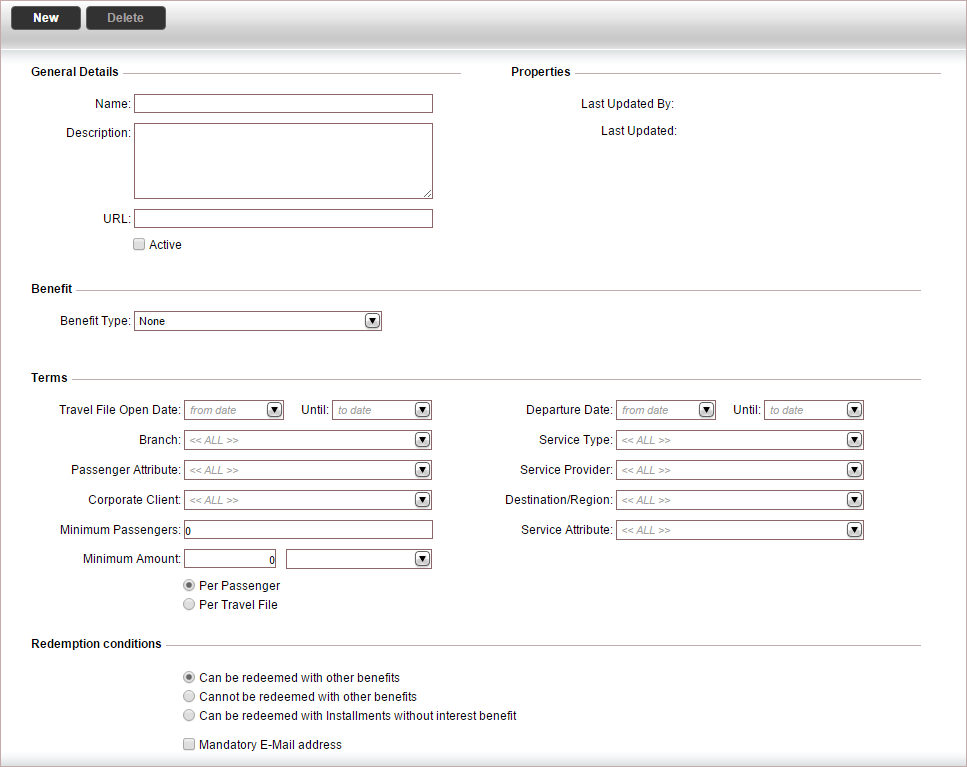Click the 'Benefit' section heading

coord(52,289)
